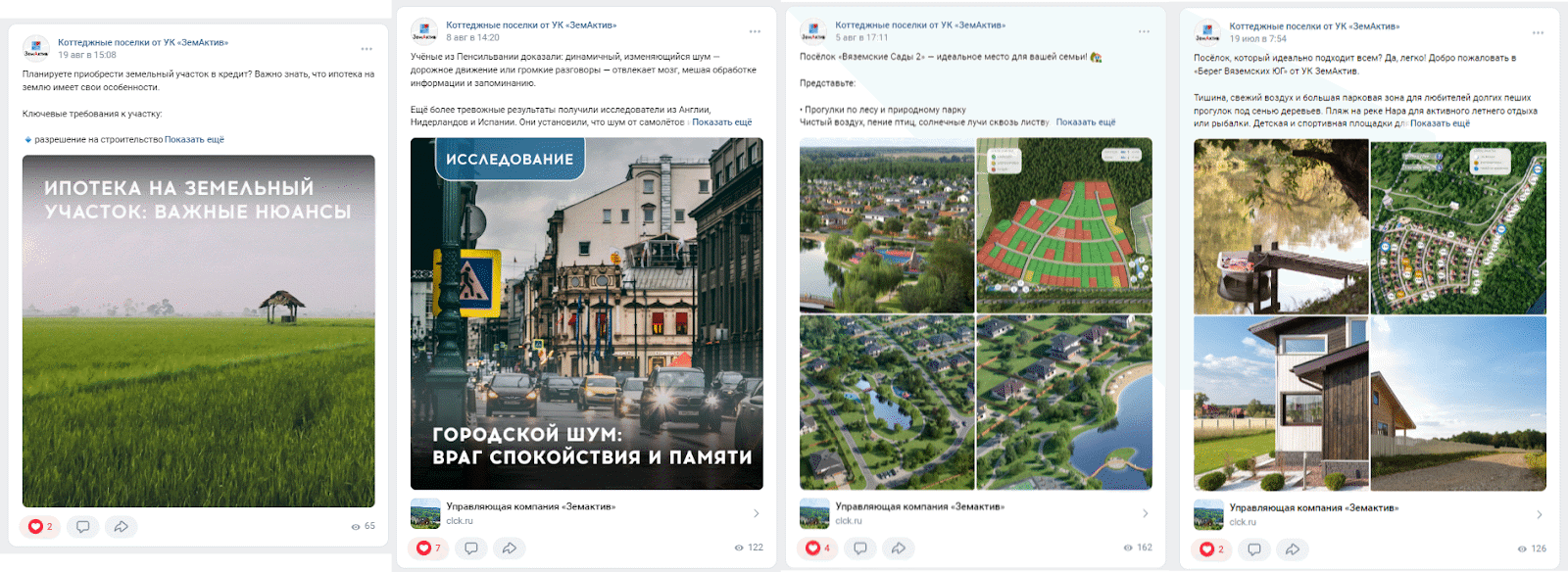Open comments on the city noise research post

471,548
